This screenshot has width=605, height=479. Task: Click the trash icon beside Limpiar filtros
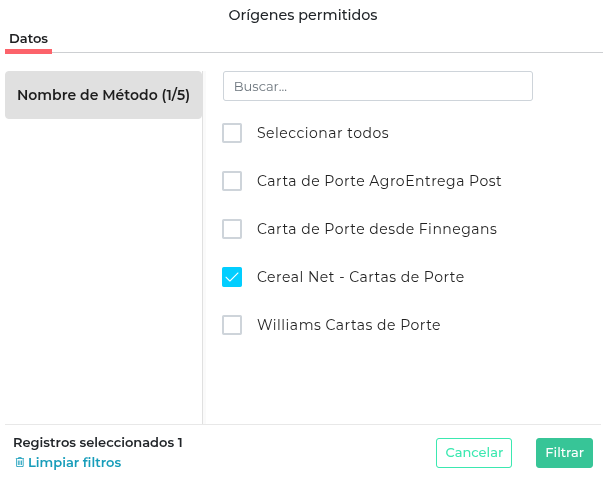pos(19,463)
